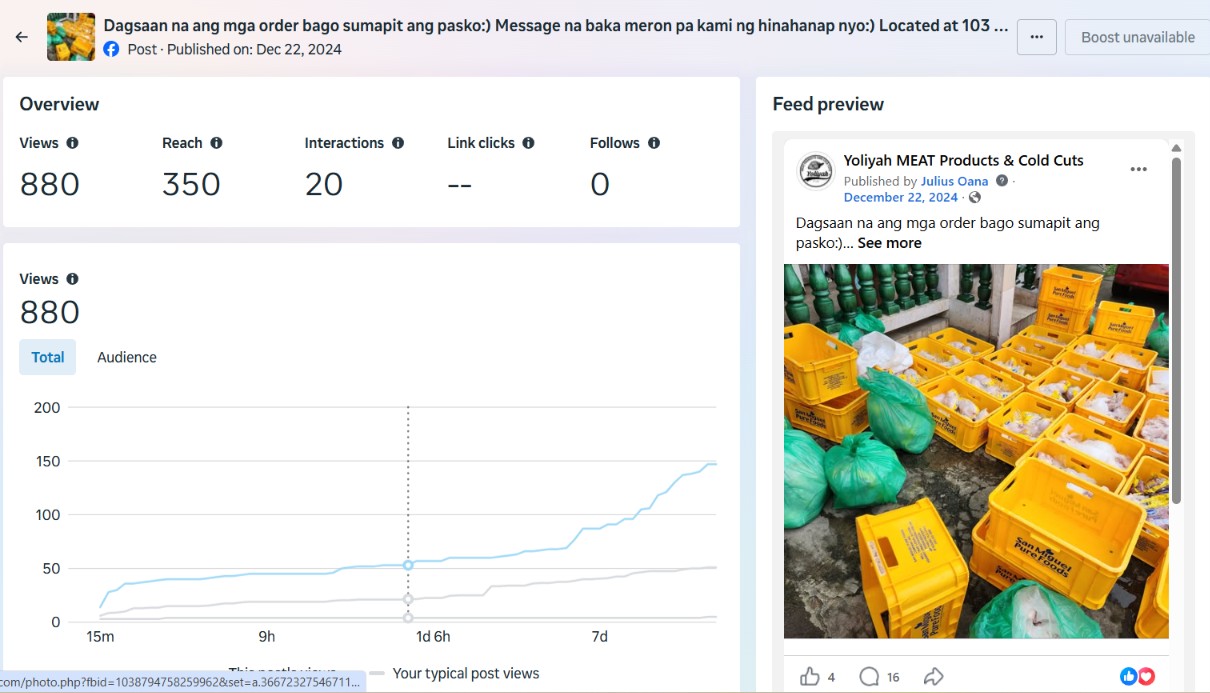Screen dimensions: 1210x693
Task: Click the December 22, 2024 post date
Action: 900,197
